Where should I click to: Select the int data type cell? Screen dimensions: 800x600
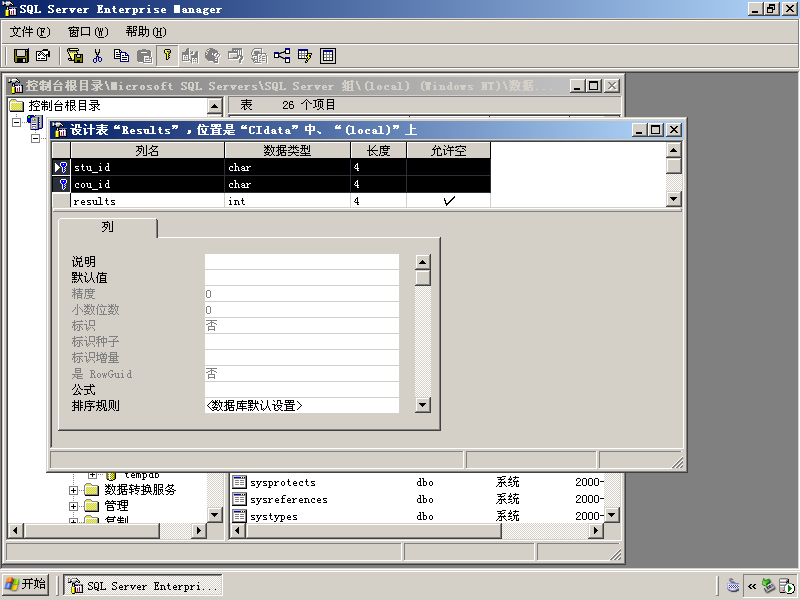(x=287, y=201)
